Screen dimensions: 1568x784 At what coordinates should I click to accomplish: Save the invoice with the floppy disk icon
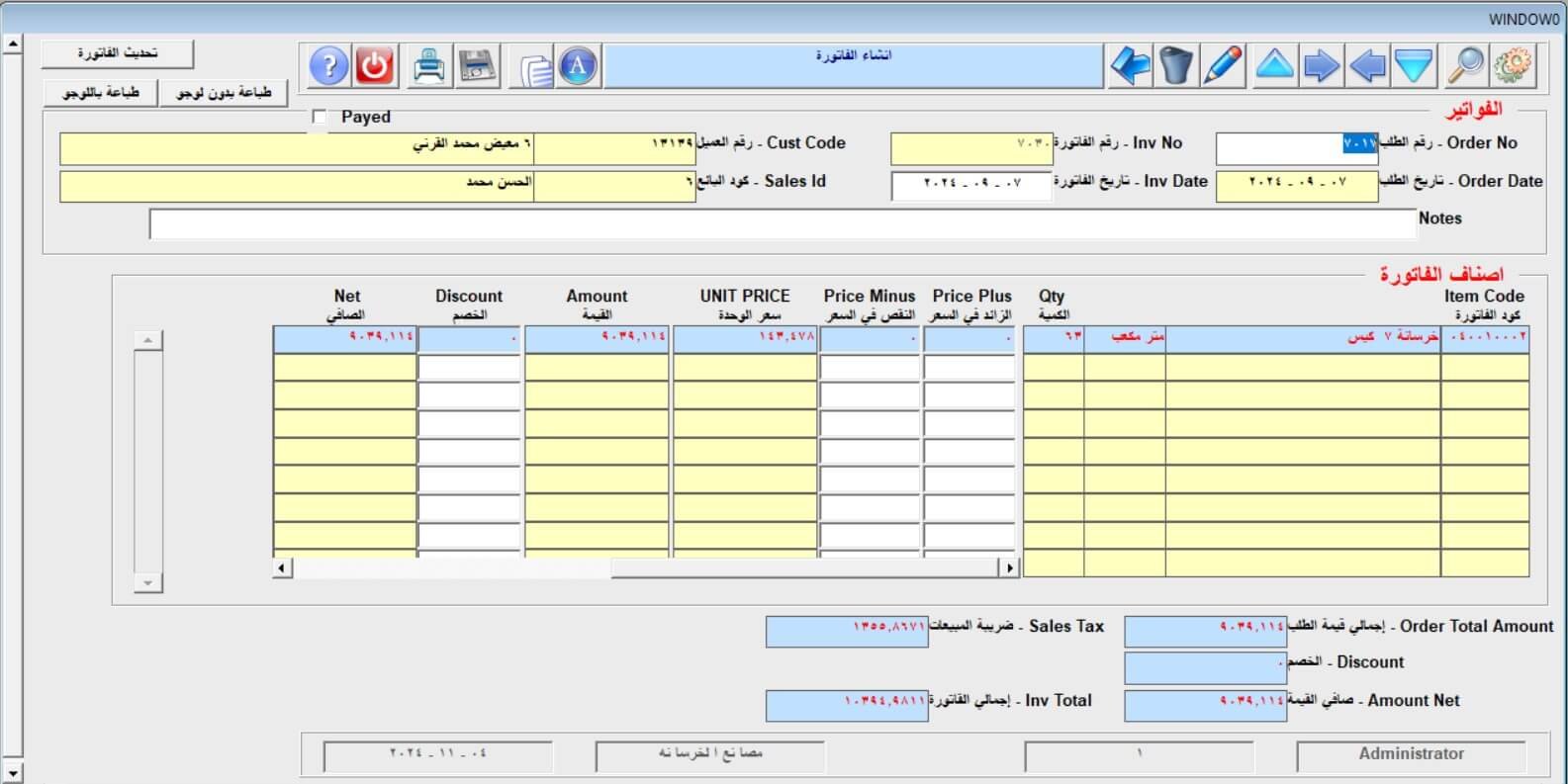pos(477,67)
